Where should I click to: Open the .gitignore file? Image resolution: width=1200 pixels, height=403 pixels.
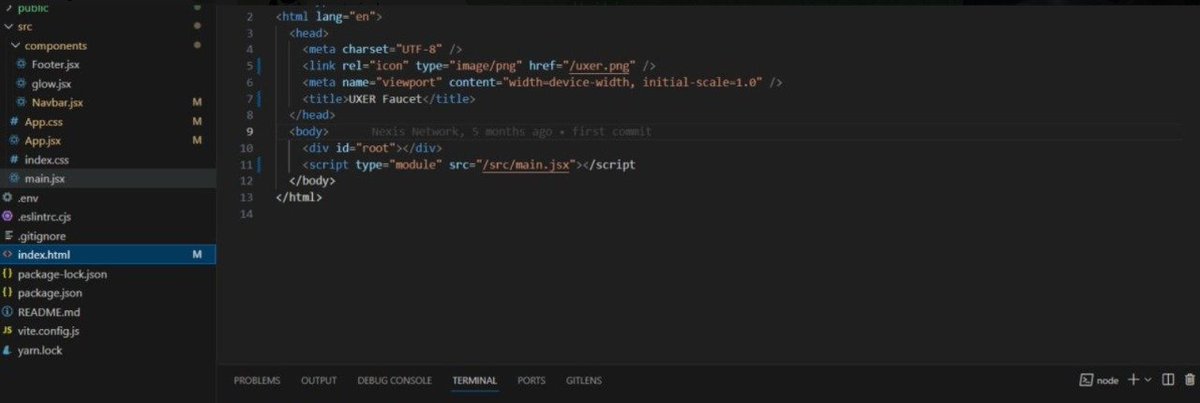point(108,236)
